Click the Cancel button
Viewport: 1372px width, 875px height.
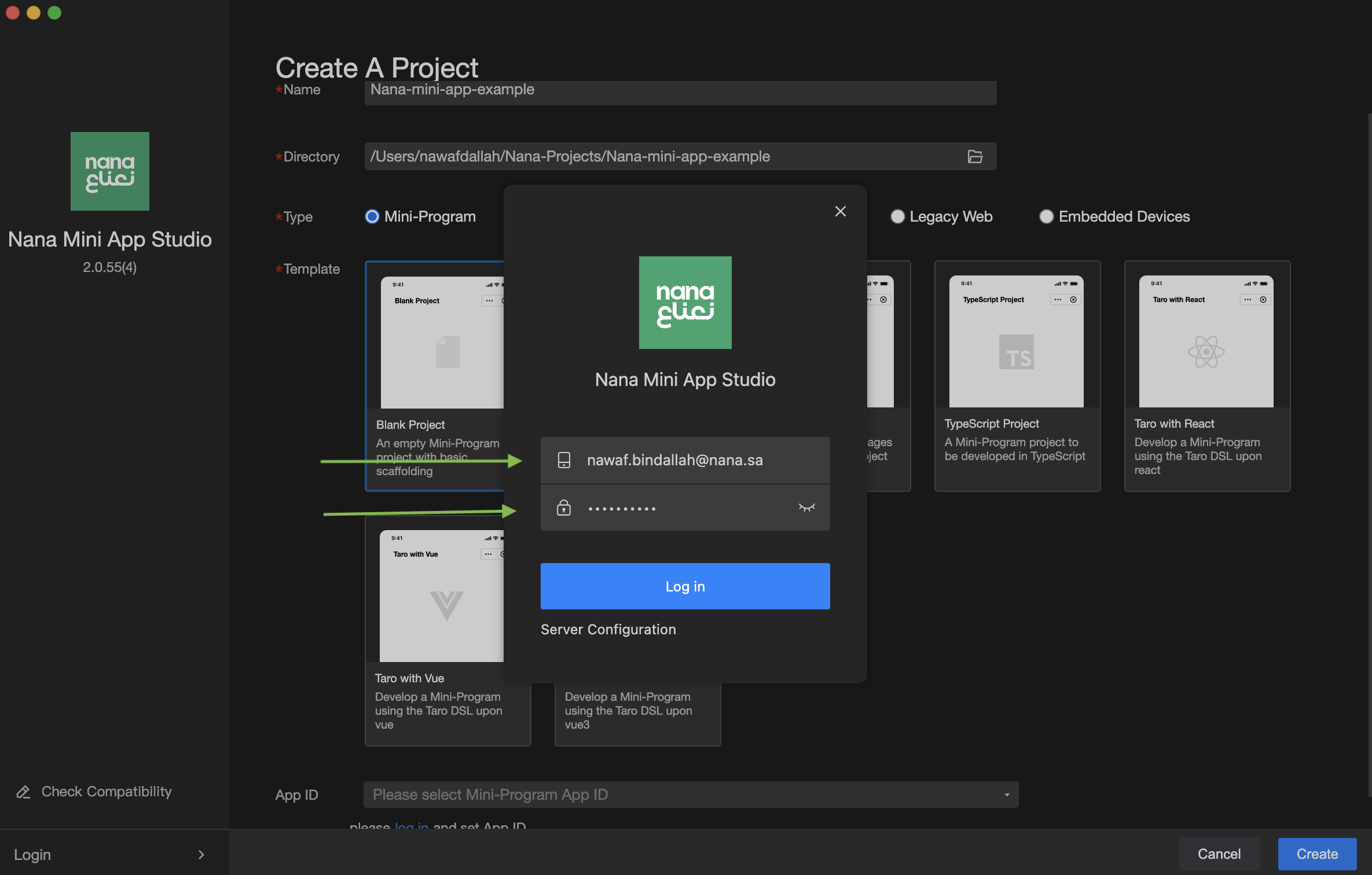coord(1219,854)
